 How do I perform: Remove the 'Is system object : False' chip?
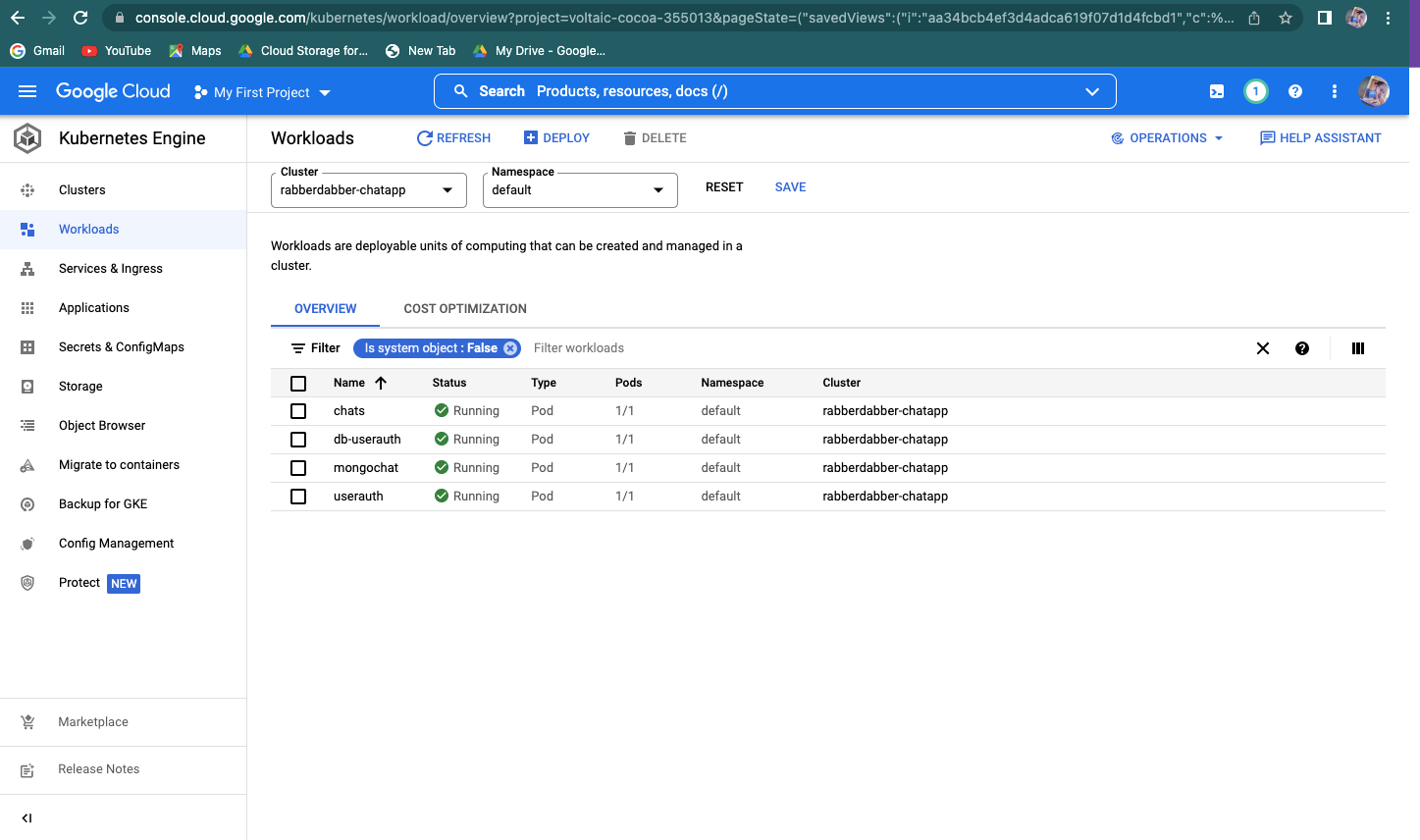coord(510,348)
